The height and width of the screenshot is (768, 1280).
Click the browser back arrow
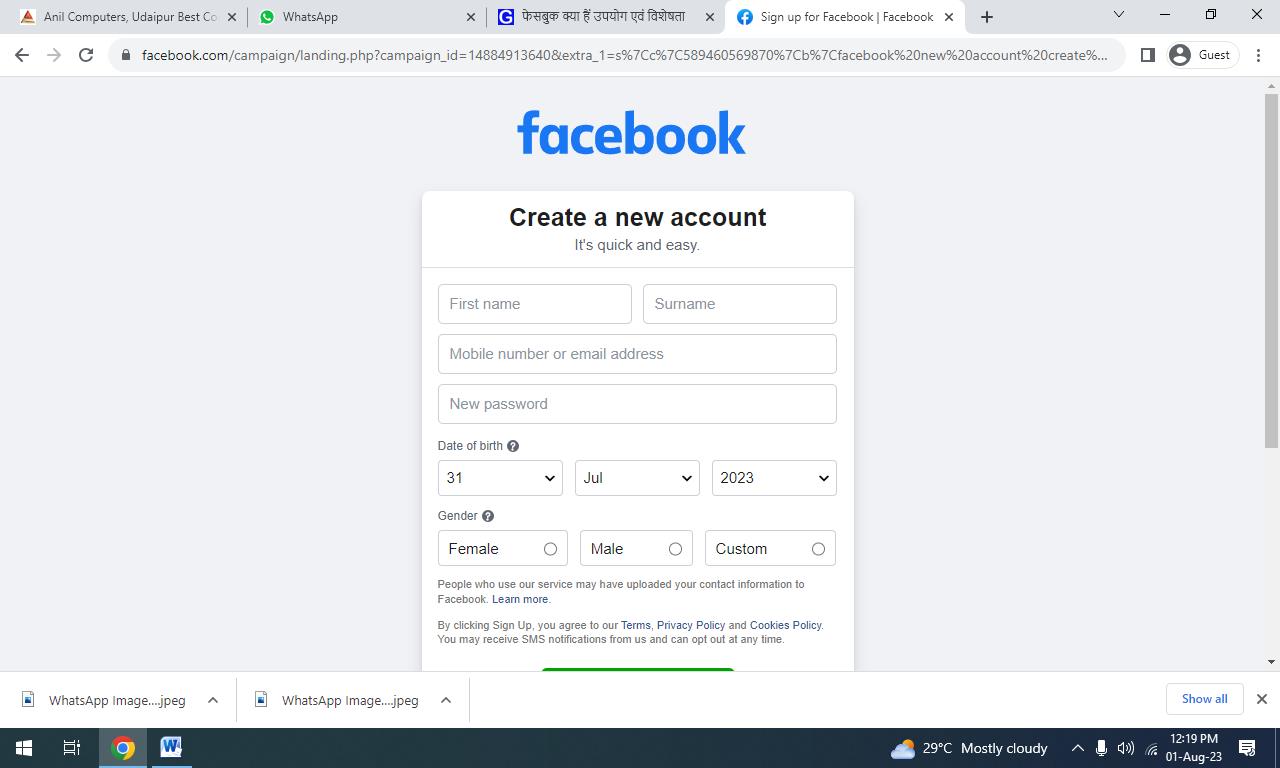[x=22, y=55]
